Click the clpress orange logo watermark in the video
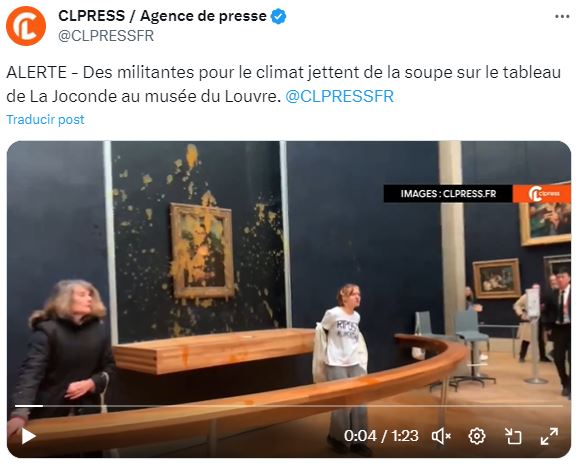Image resolution: width=580 pixels, height=468 pixels. click(542, 193)
